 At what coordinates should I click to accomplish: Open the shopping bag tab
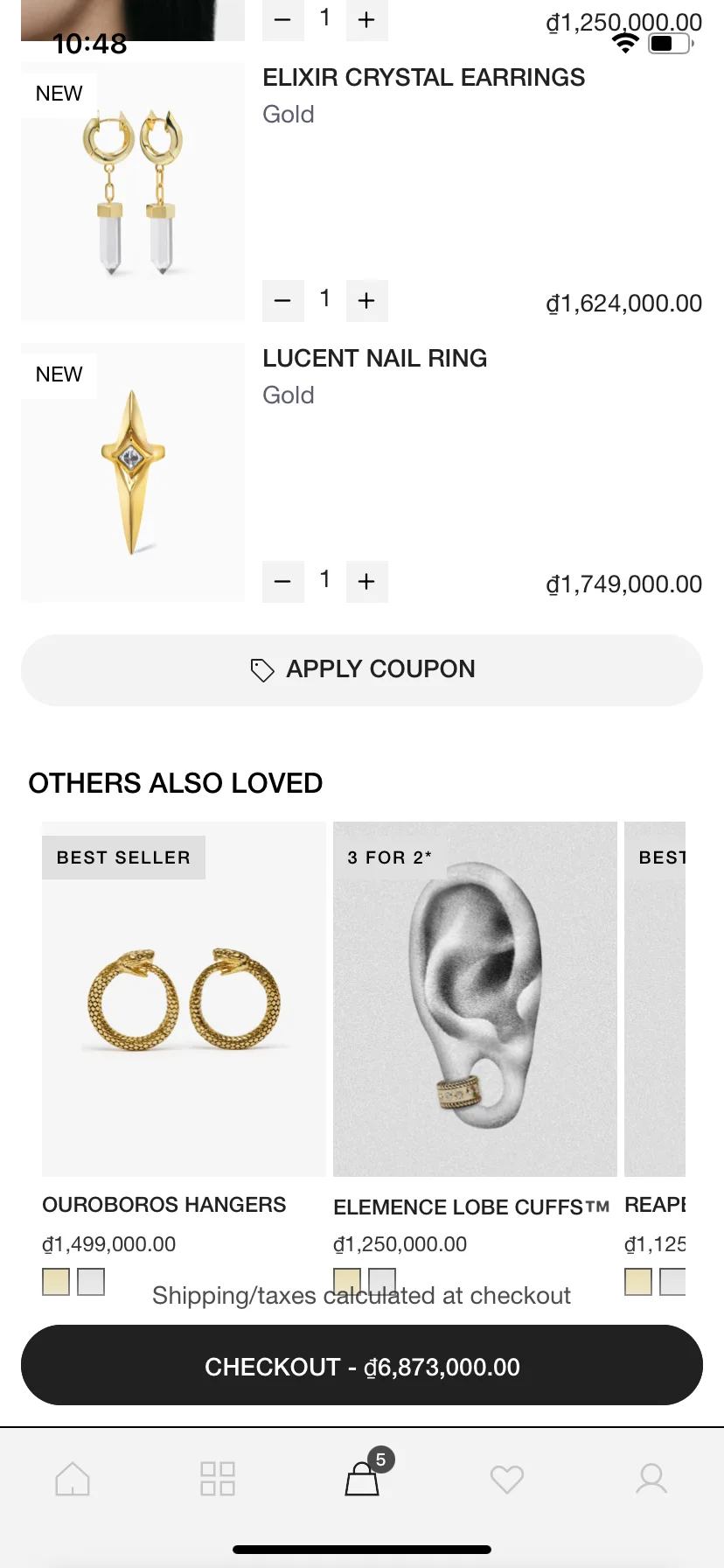click(x=363, y=1479)
